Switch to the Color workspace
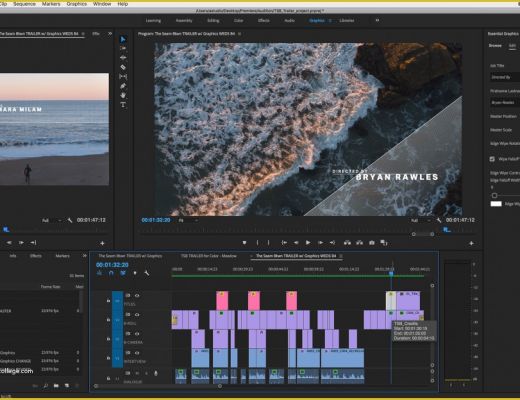The width and height of the screenshot is (520, 400). (238, 20)
